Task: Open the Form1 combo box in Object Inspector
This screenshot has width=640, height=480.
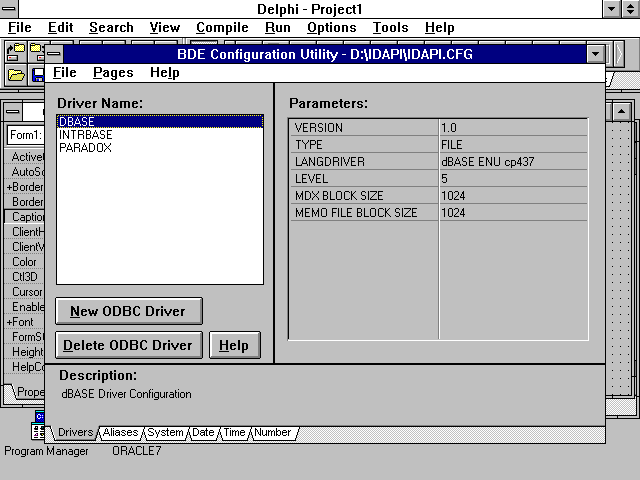Action: click(24, 135)
